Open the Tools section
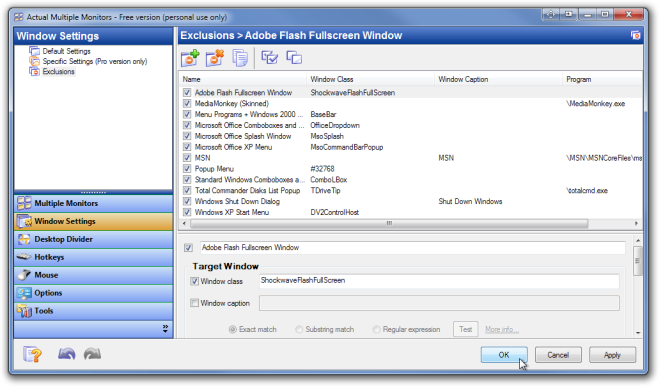 click(x=93, y=311)
